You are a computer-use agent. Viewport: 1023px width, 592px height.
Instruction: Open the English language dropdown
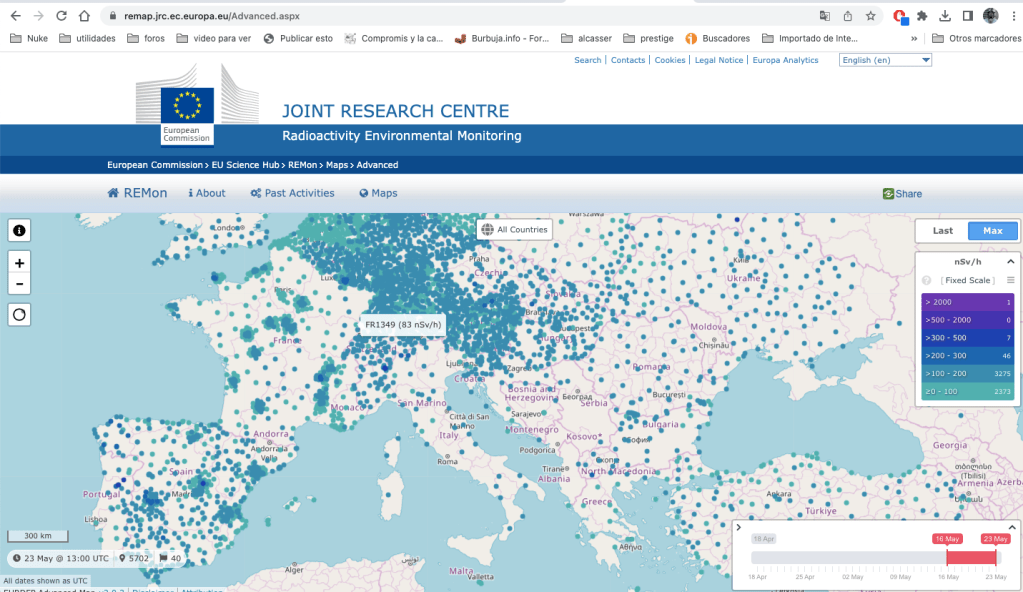point(885,60)
